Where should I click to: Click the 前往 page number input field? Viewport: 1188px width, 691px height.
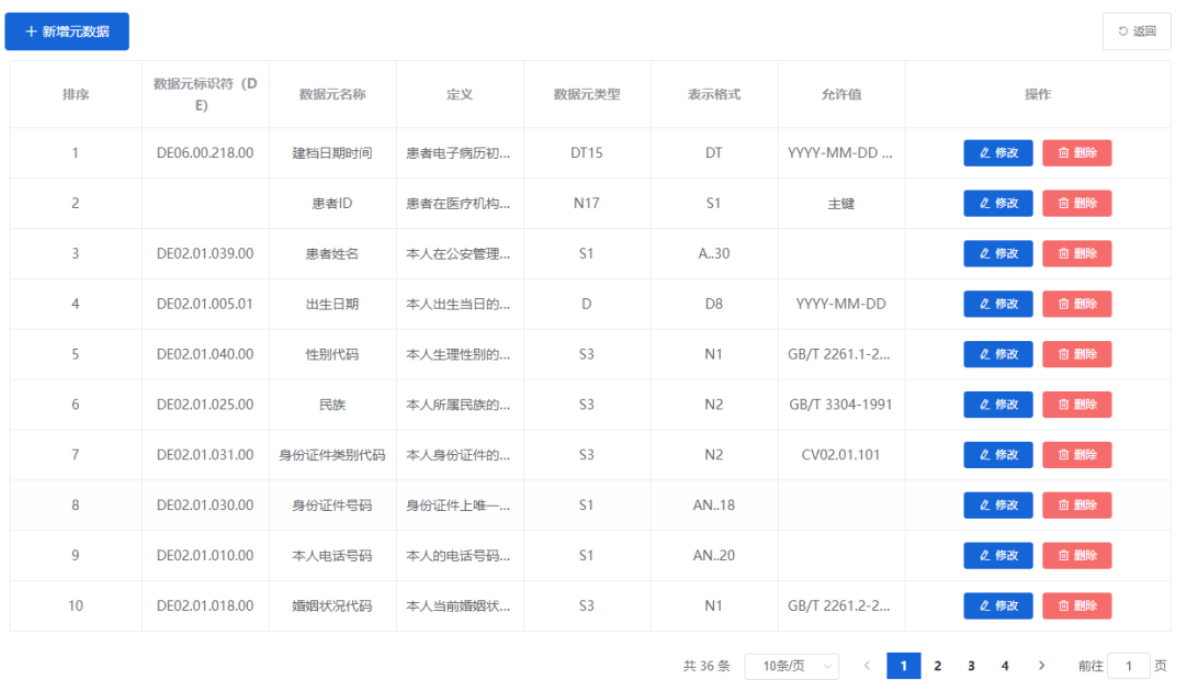coord(1129,666)
